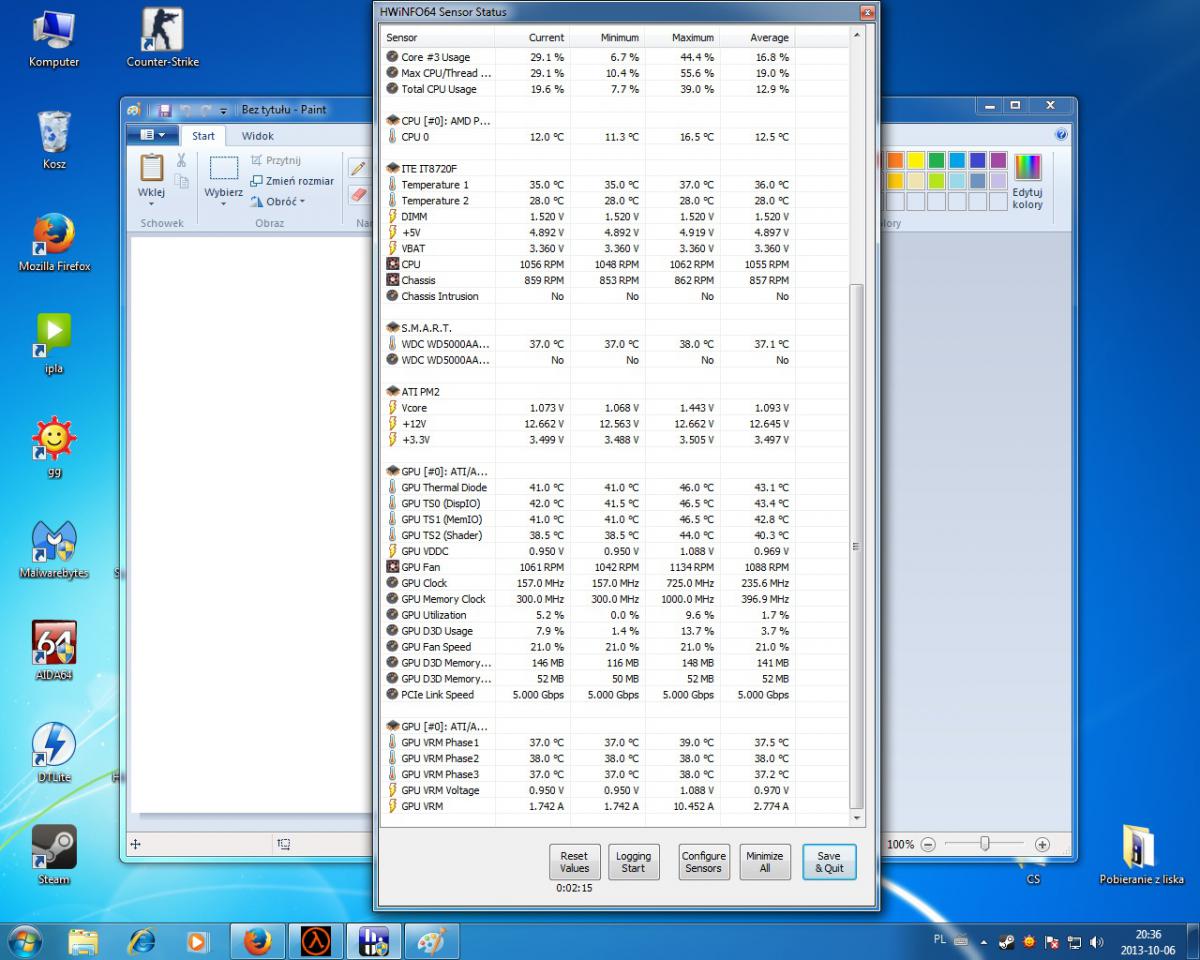Open the Paint application menu button
Image resolution: width=1200 pixels, height=960 pixels.
(153, 135)
